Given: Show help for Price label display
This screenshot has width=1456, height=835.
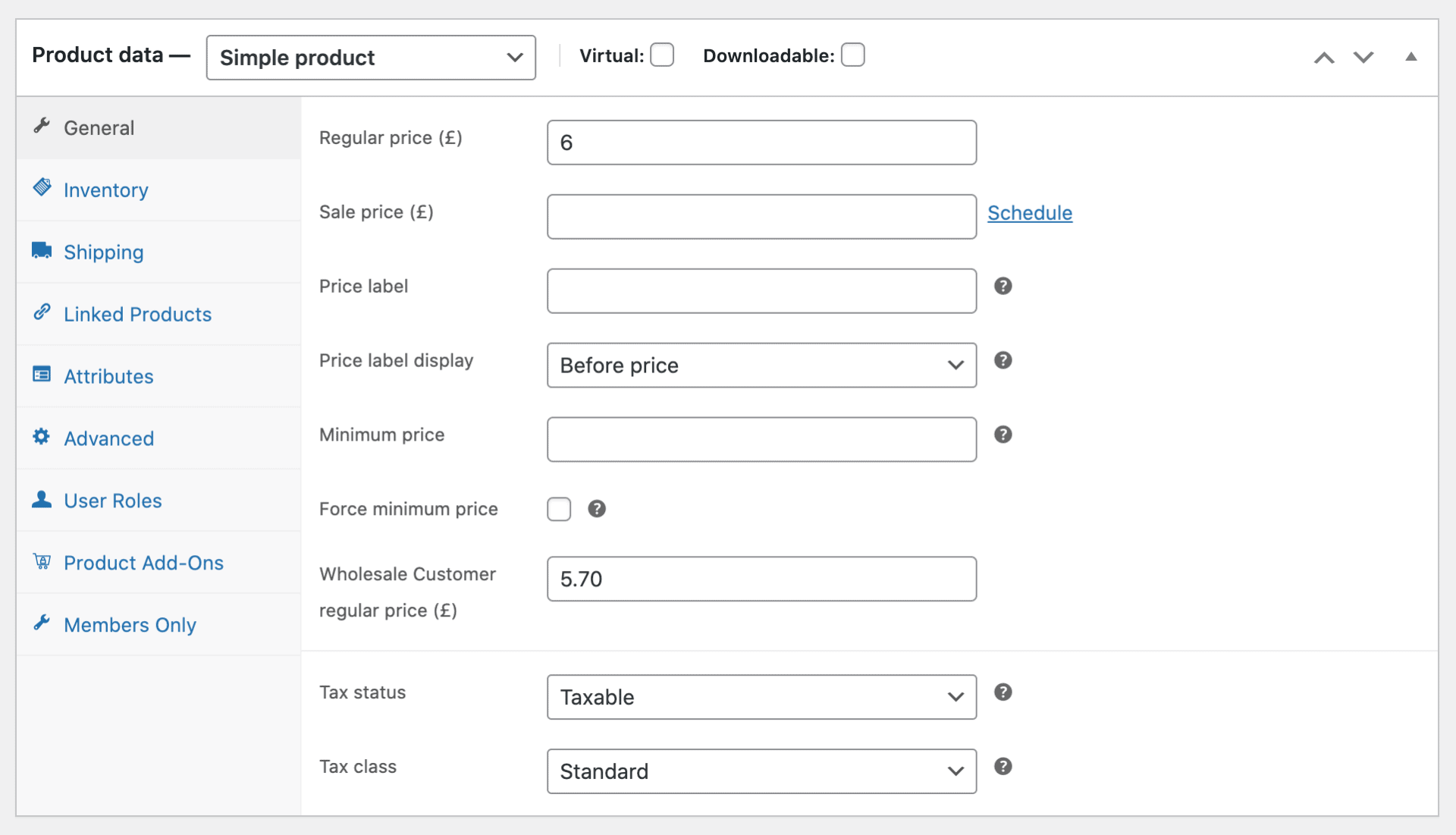Looking at the screenshot, I should click(x=1003, y=360).
